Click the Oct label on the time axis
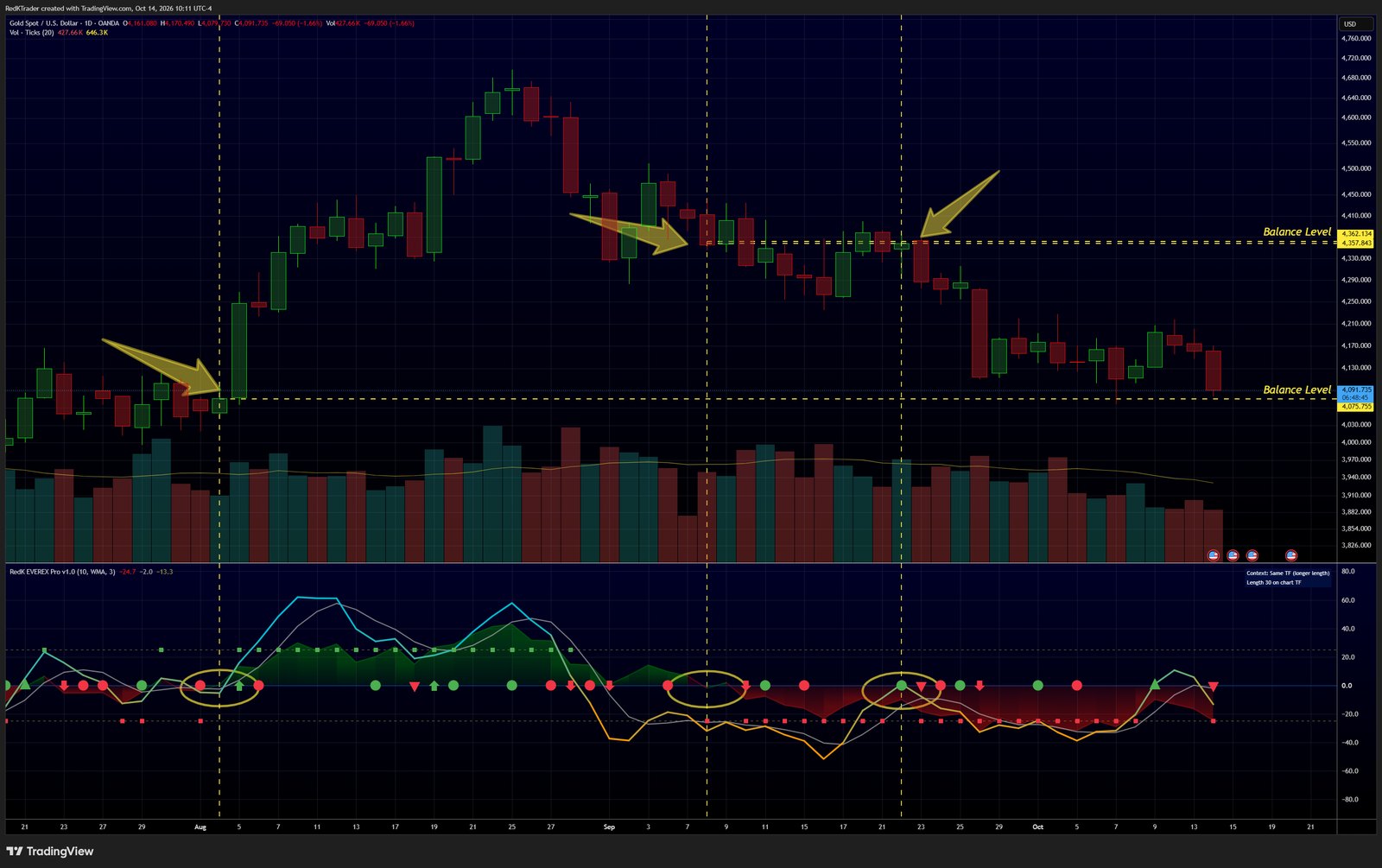 coord(1037,827)
